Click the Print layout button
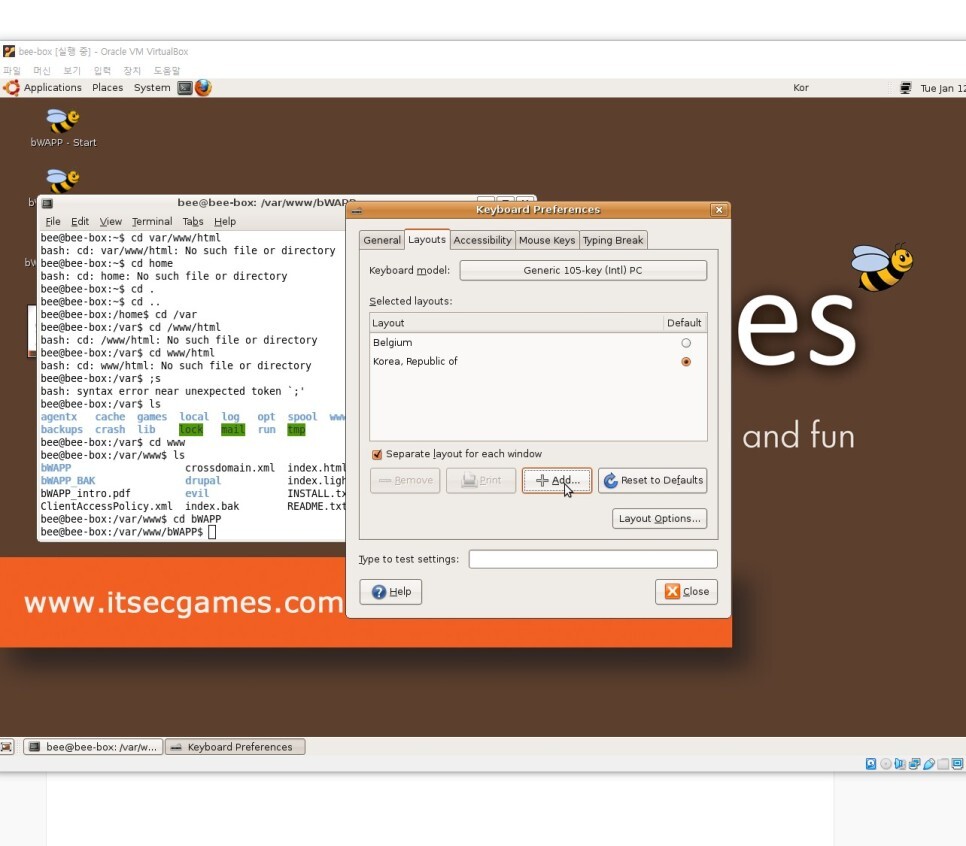This screenshot has height=846, width=966. pyautogui.click(x=481, y=481)
